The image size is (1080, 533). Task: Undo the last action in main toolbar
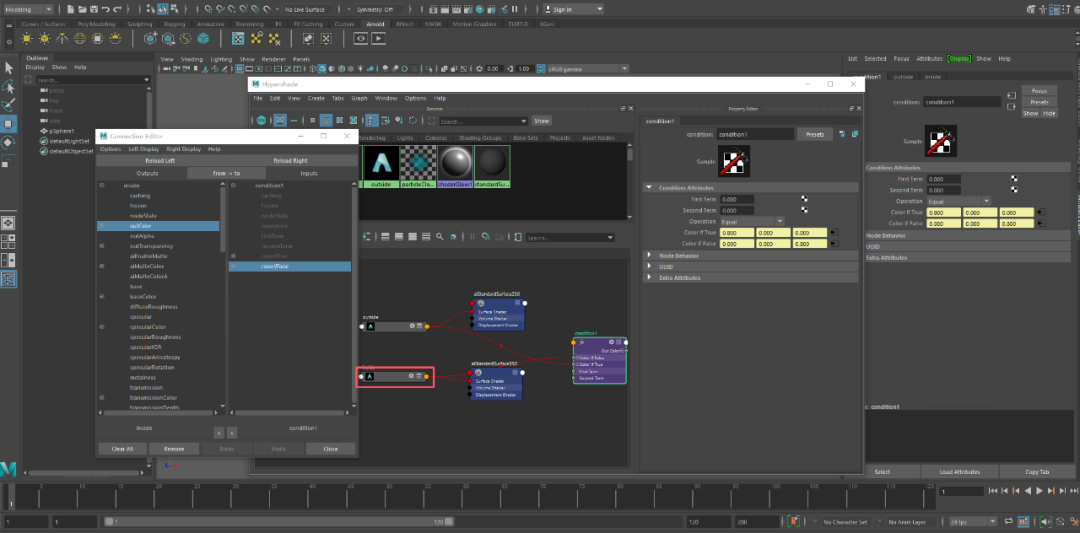105,10
